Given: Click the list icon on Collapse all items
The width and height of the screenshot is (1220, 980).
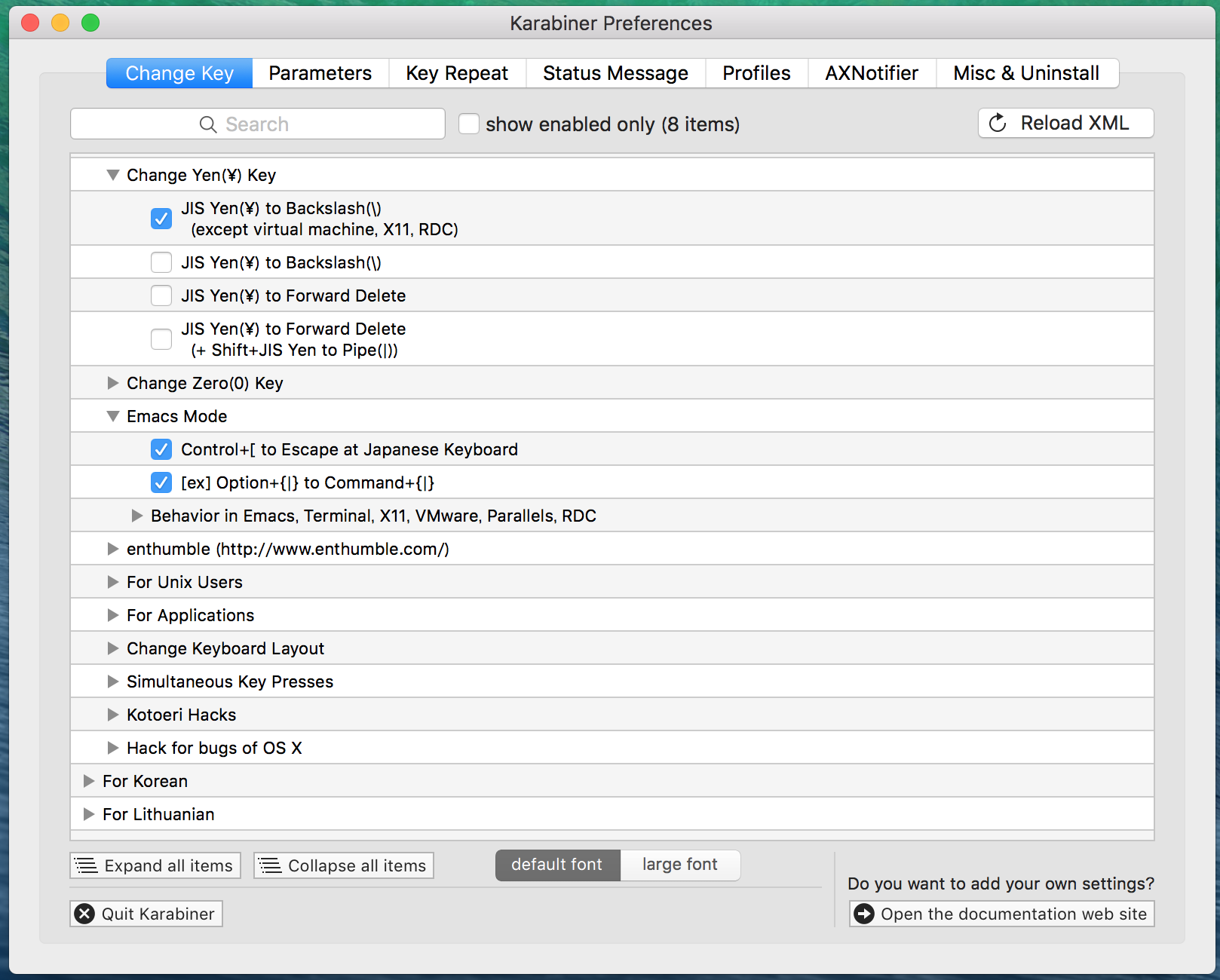Looking at the screenshot, I should [270, 865].
